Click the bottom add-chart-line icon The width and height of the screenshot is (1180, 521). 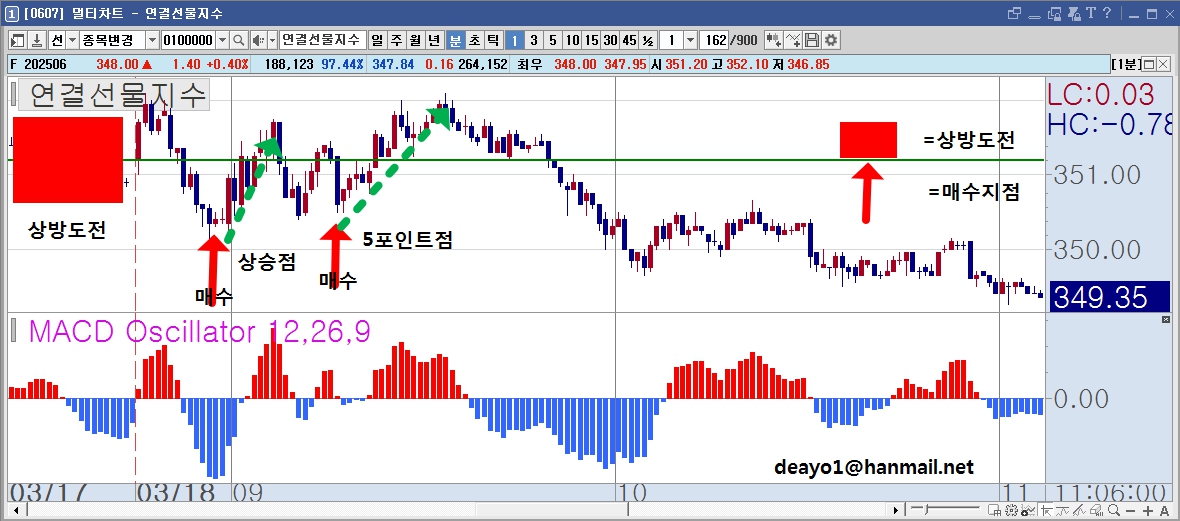(1028, 510)
